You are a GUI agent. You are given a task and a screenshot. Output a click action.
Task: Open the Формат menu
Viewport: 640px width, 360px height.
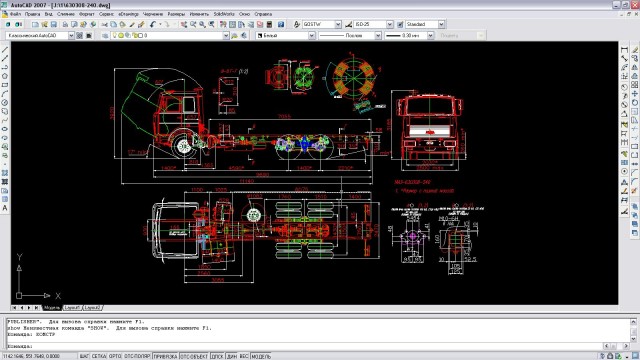click(87, 14)
